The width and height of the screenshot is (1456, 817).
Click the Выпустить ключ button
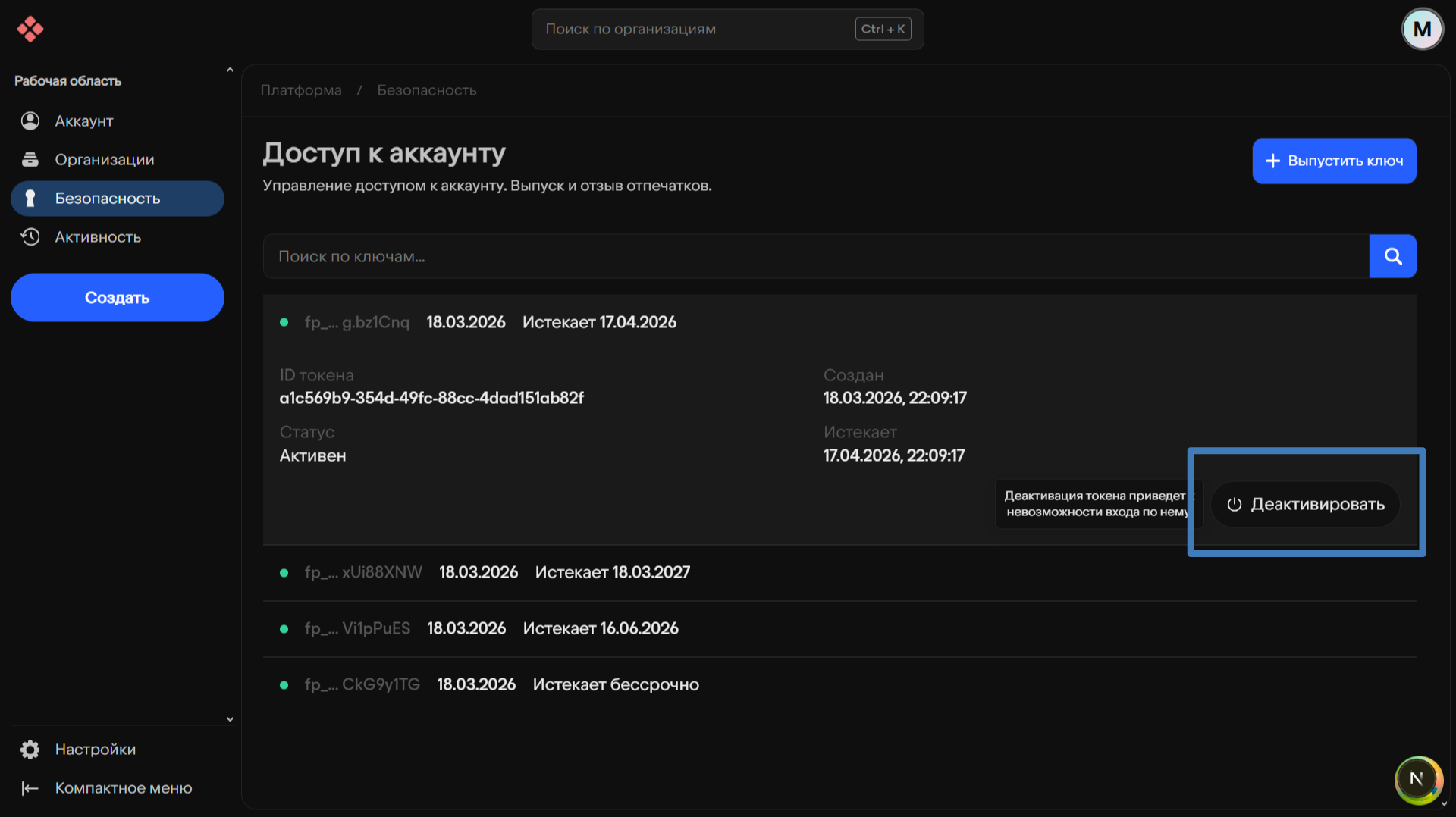click(x=1333, y=161)
